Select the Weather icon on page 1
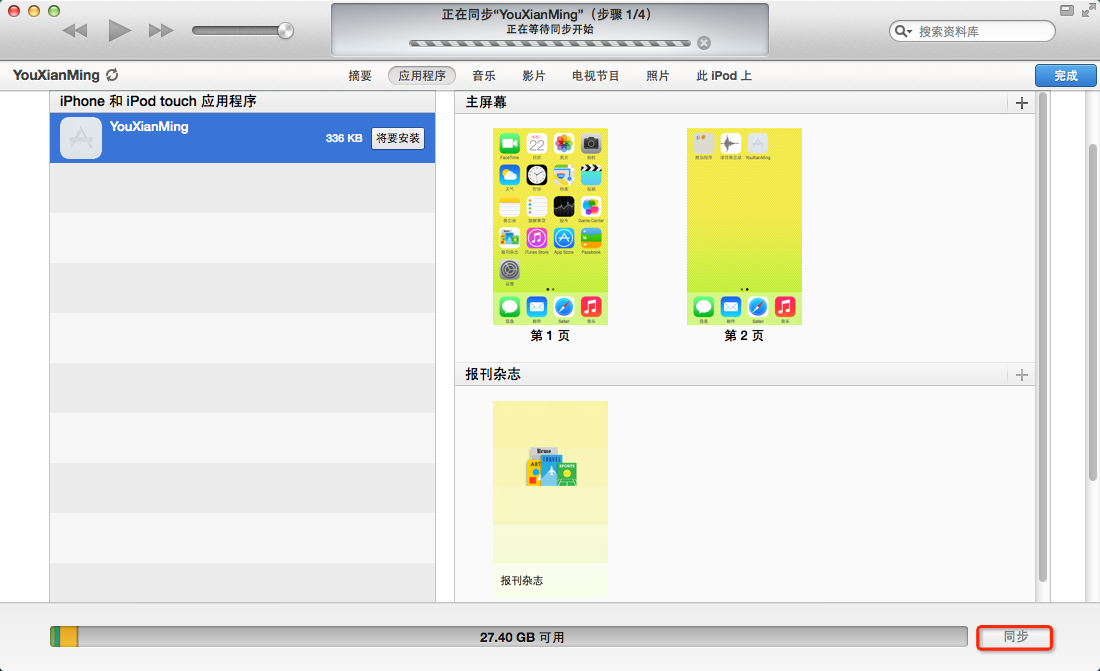The image size is (1100, 671). (509, 175)
